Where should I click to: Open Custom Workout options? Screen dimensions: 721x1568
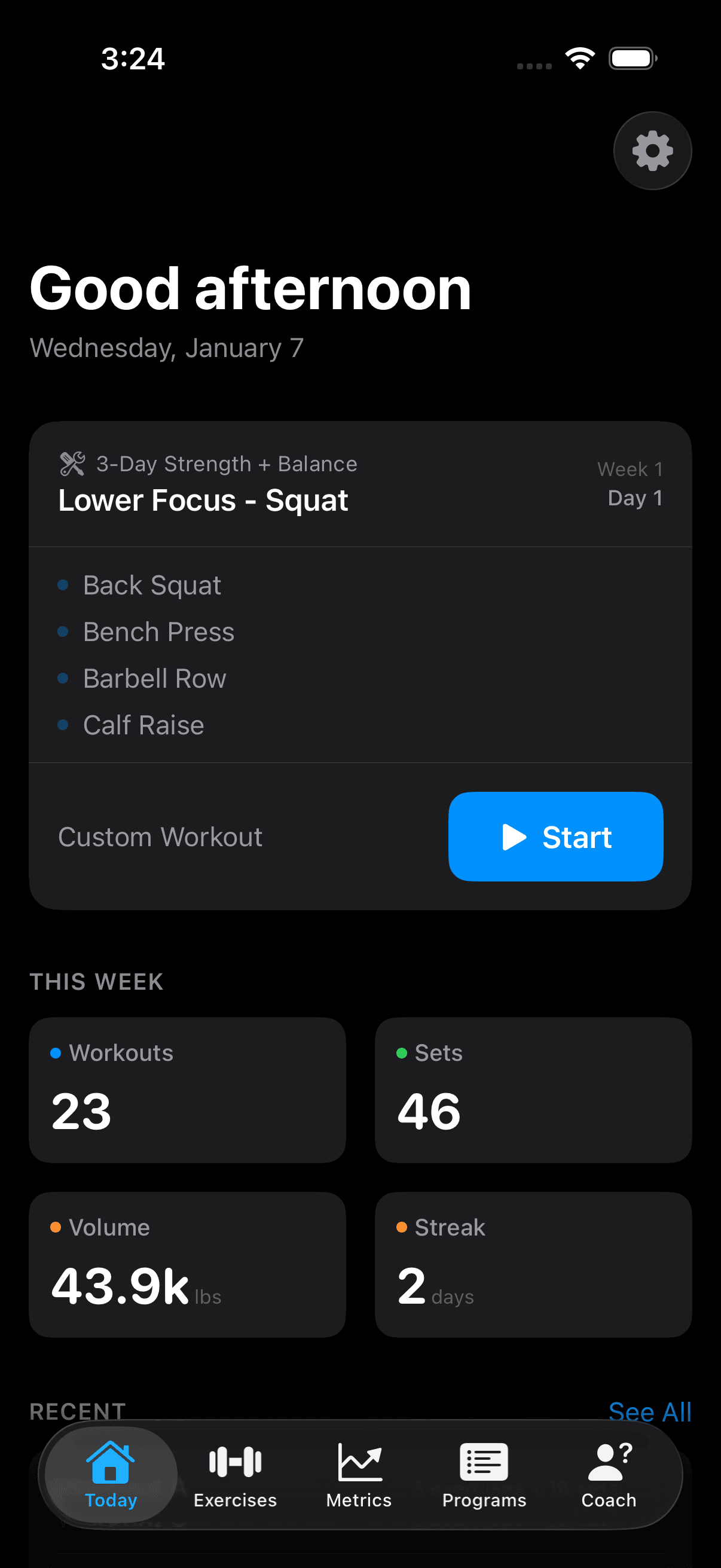pyautogui.click(x=160, y=837)
